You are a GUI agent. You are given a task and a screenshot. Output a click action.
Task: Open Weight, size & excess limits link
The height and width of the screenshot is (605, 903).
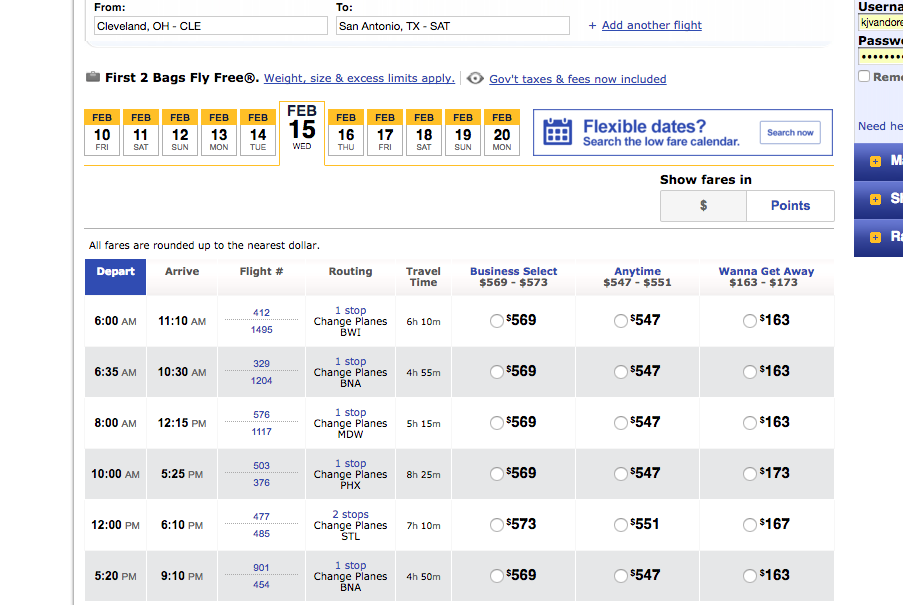click(359, 78)
